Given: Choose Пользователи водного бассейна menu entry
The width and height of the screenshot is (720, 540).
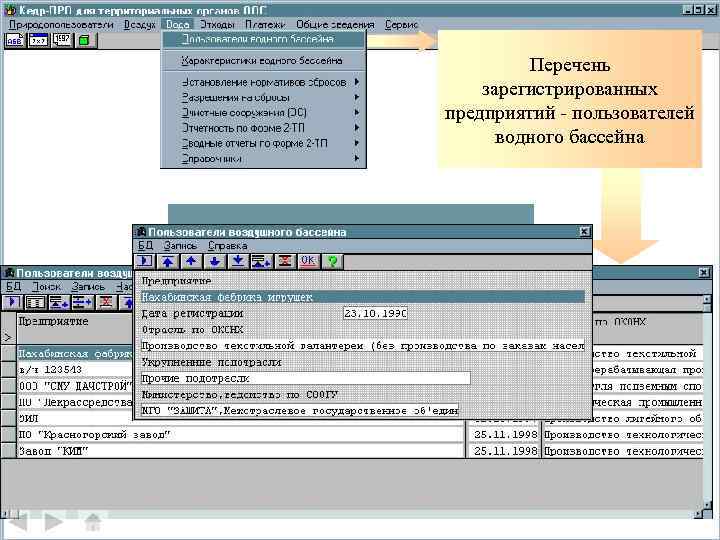Looking at the screenshot, I should pyautogui.click(x=263, y=39).
